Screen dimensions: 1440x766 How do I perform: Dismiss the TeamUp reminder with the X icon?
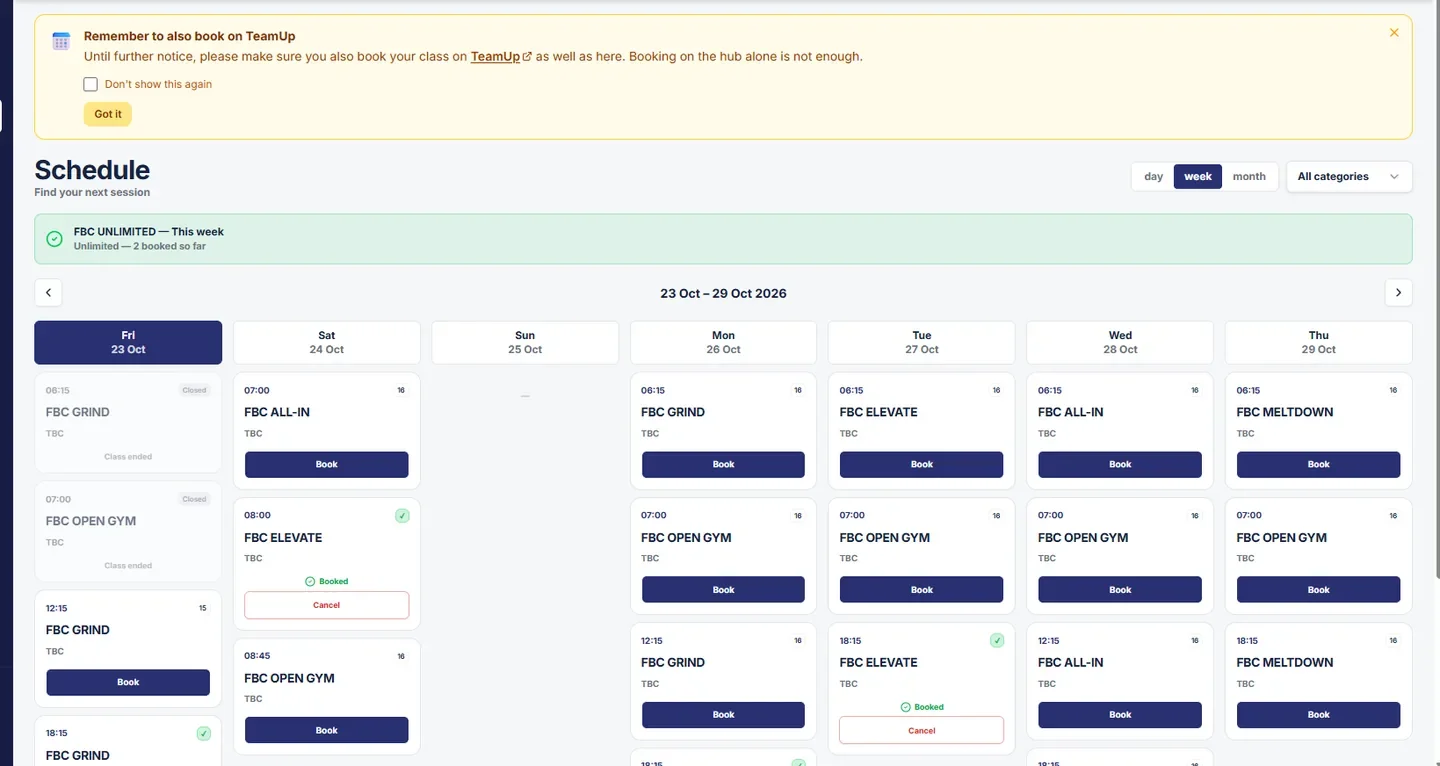(1394, 33)
